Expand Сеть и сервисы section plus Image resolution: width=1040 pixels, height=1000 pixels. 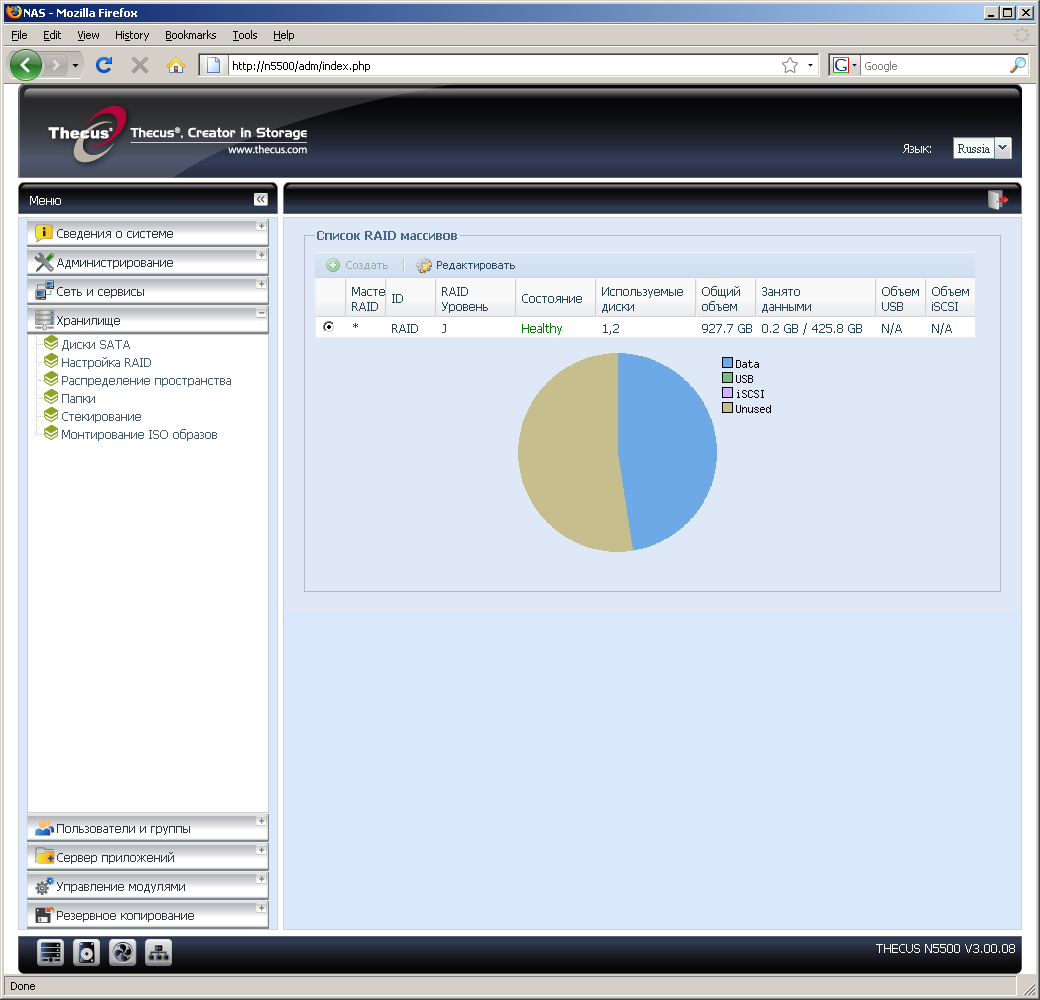(261, 284)
